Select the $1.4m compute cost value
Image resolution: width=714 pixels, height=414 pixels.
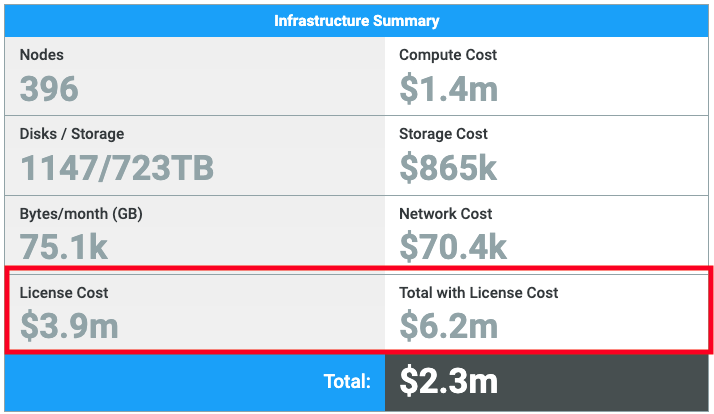446,89
